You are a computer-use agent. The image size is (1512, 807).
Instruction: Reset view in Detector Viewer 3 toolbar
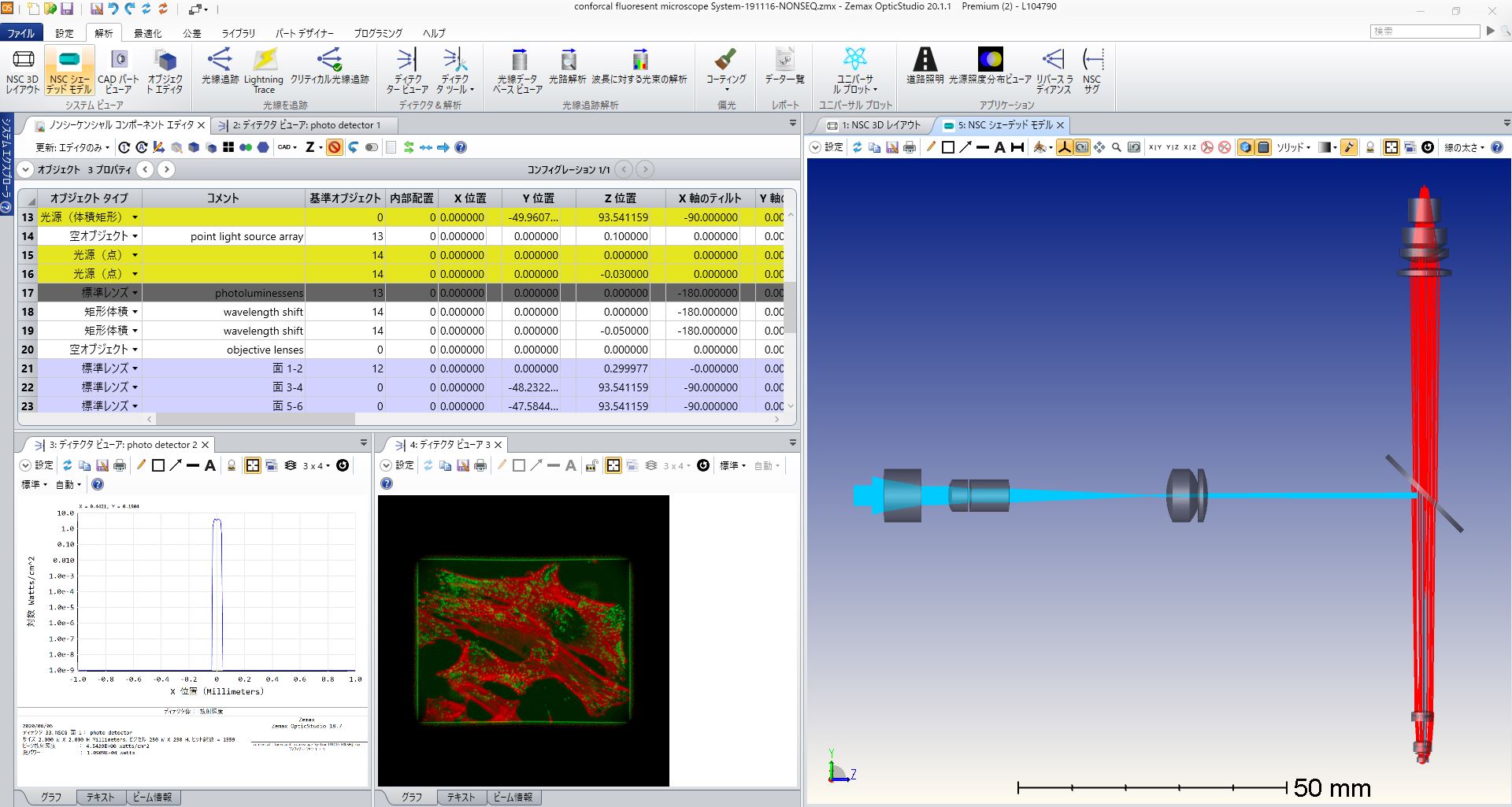pos(703,465)
